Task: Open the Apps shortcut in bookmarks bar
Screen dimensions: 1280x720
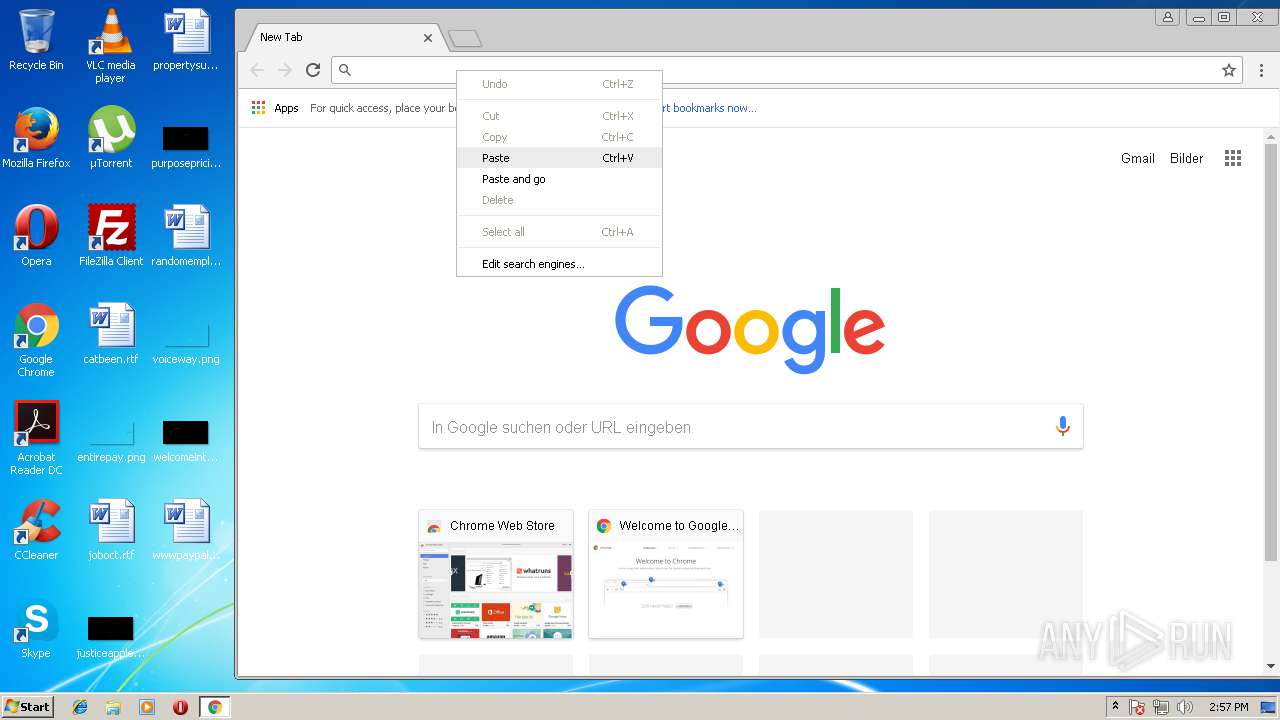Action: point(275,108)
